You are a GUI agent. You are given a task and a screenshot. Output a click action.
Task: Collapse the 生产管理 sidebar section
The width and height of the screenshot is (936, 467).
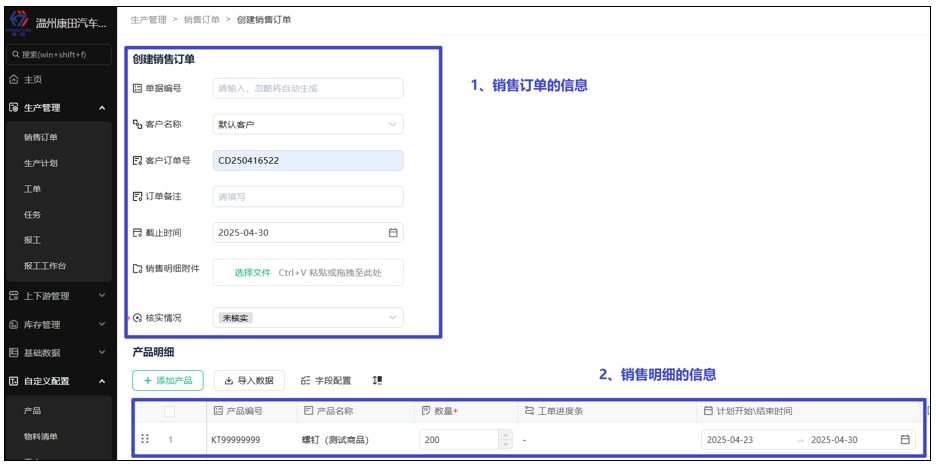(102, 108)
